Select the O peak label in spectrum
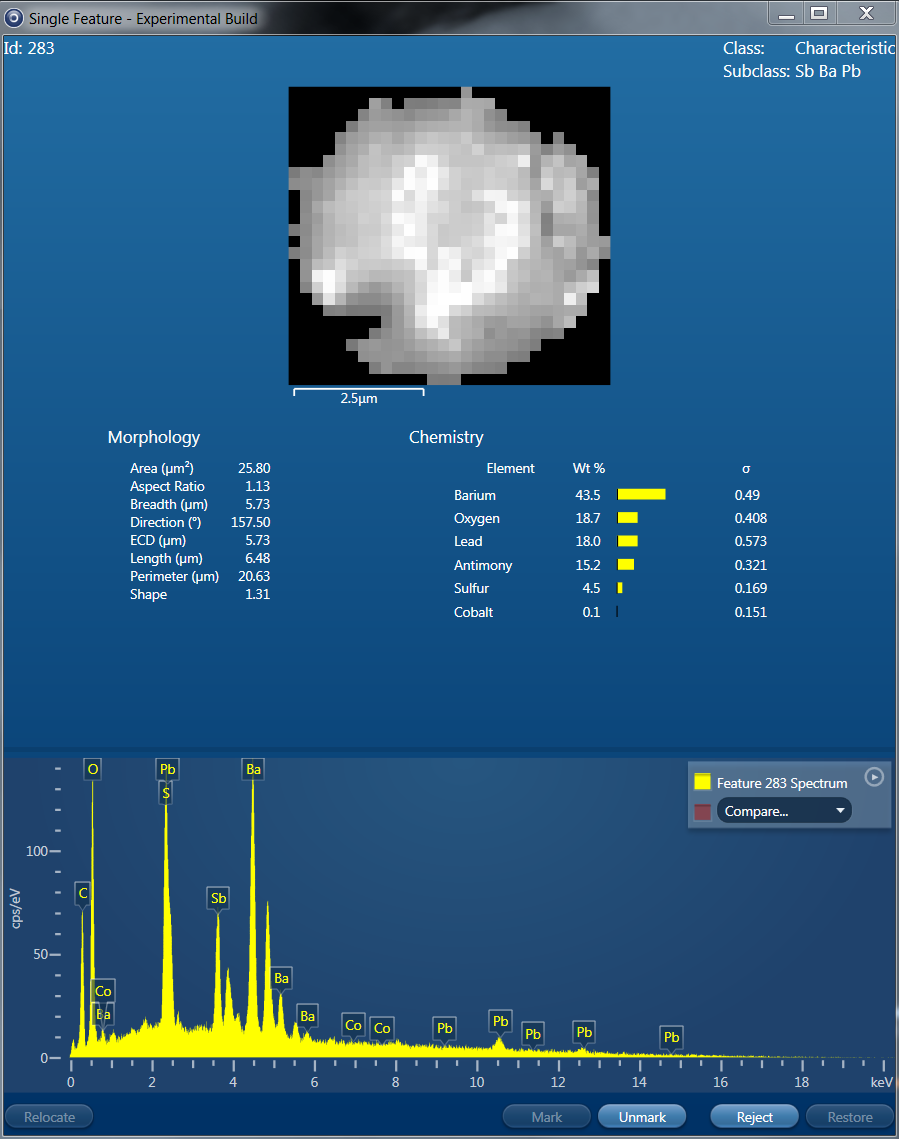Viewport: 899px width, 1139px height. click(x=93, y=769)
